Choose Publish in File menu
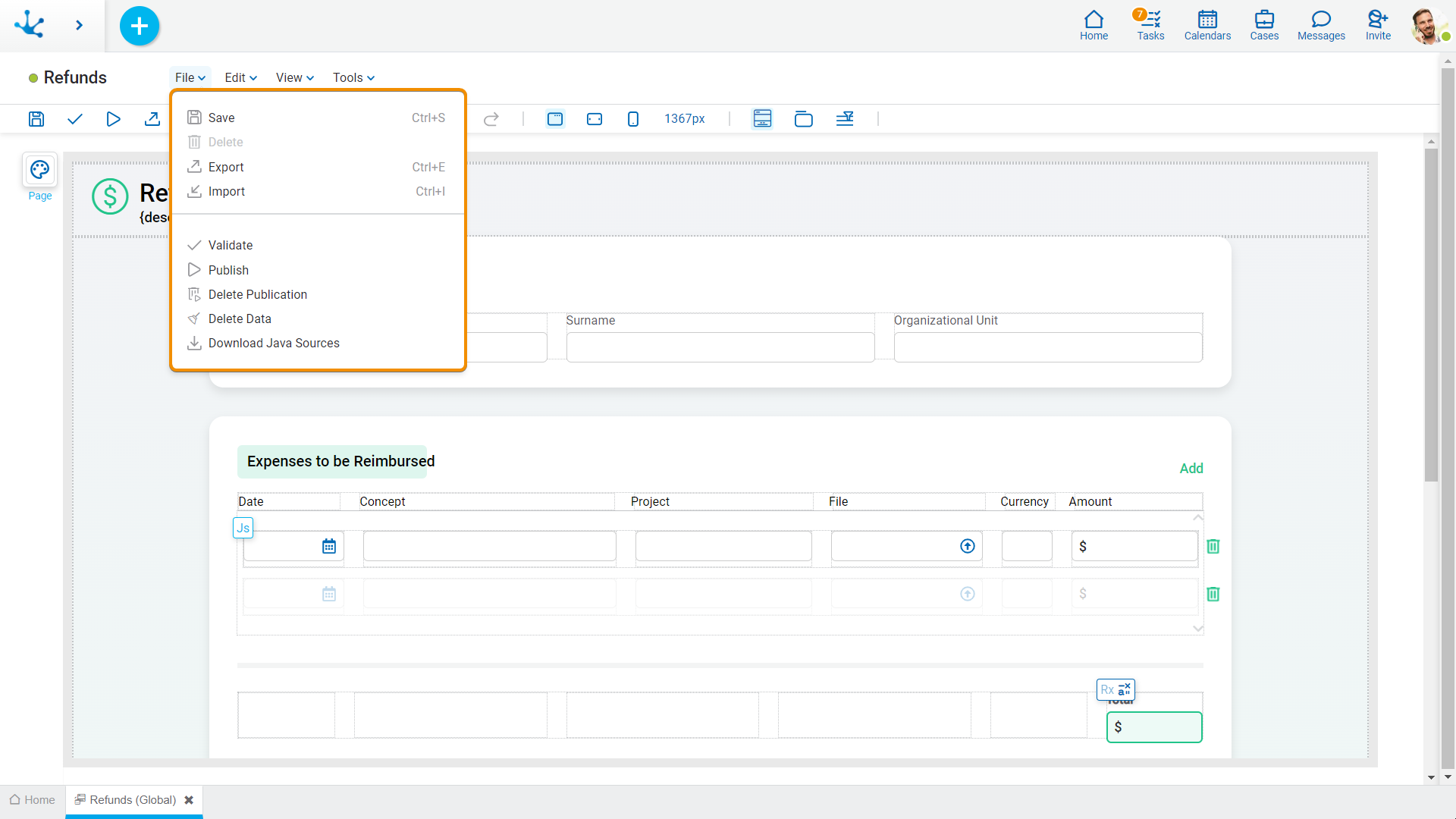 click(x=316, y=270)
